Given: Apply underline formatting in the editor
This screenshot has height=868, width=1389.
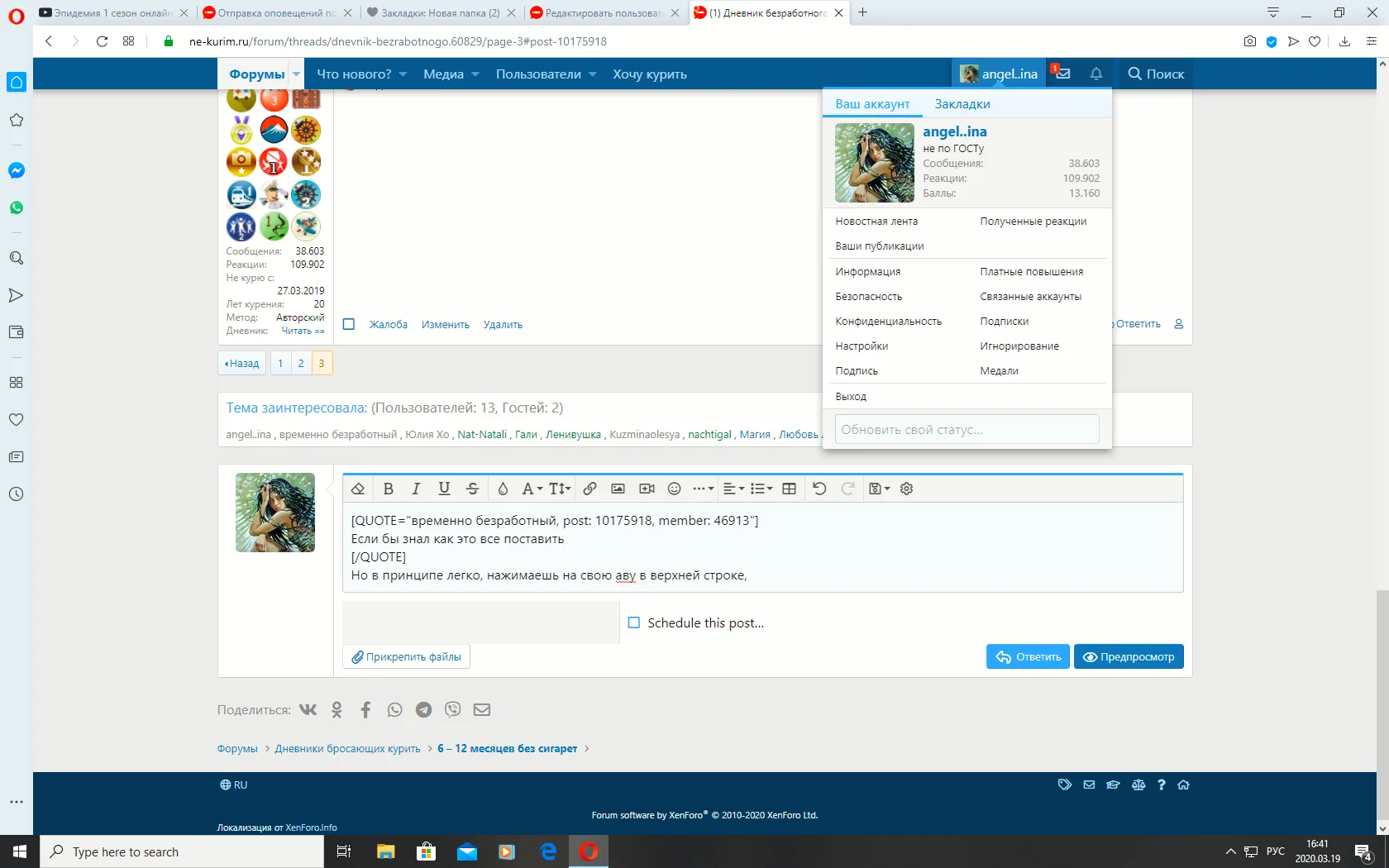Looking at the screenshot, I should pos(444,489).
